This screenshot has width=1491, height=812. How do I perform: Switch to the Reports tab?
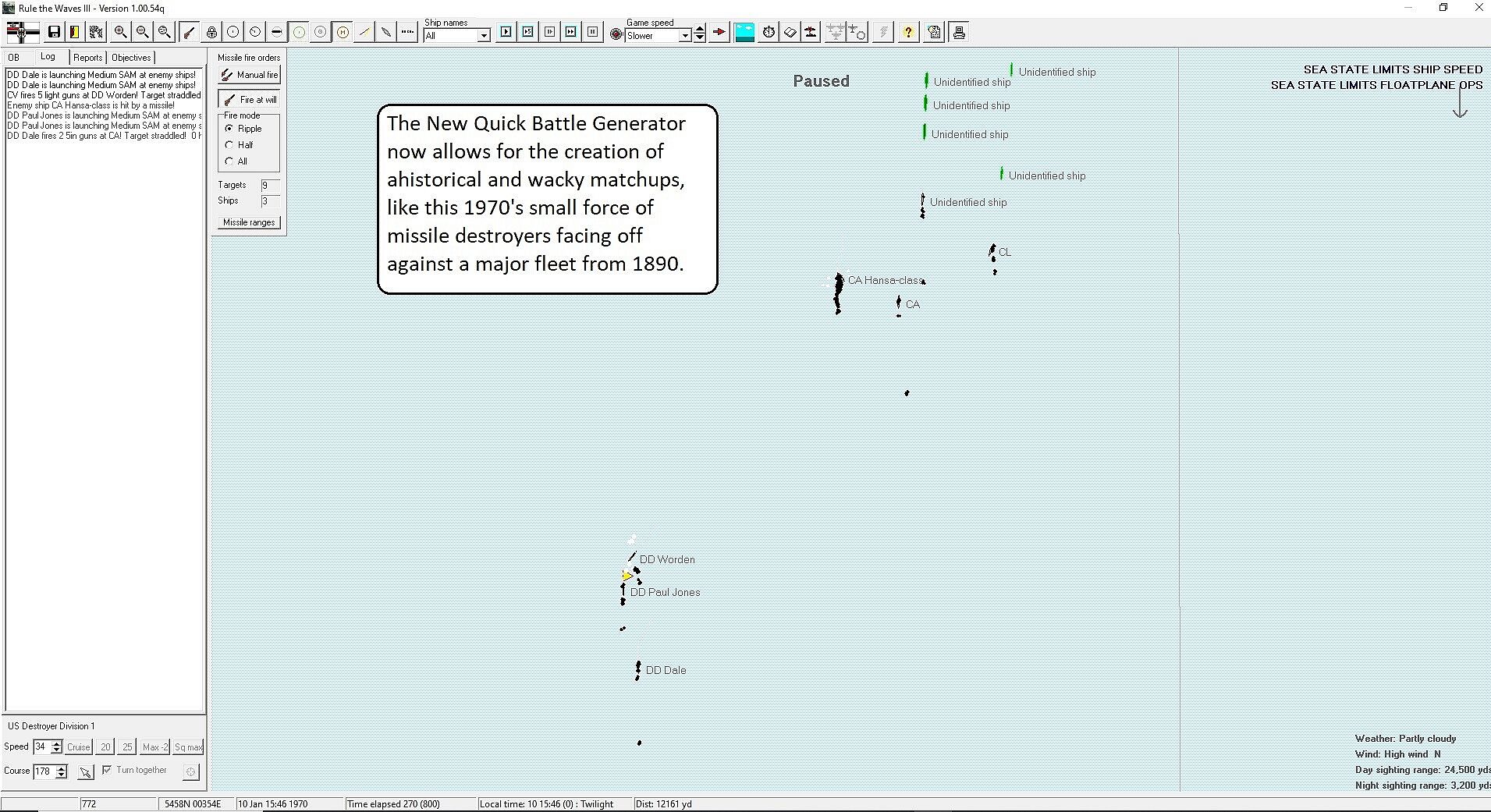(x=88, y=58)
